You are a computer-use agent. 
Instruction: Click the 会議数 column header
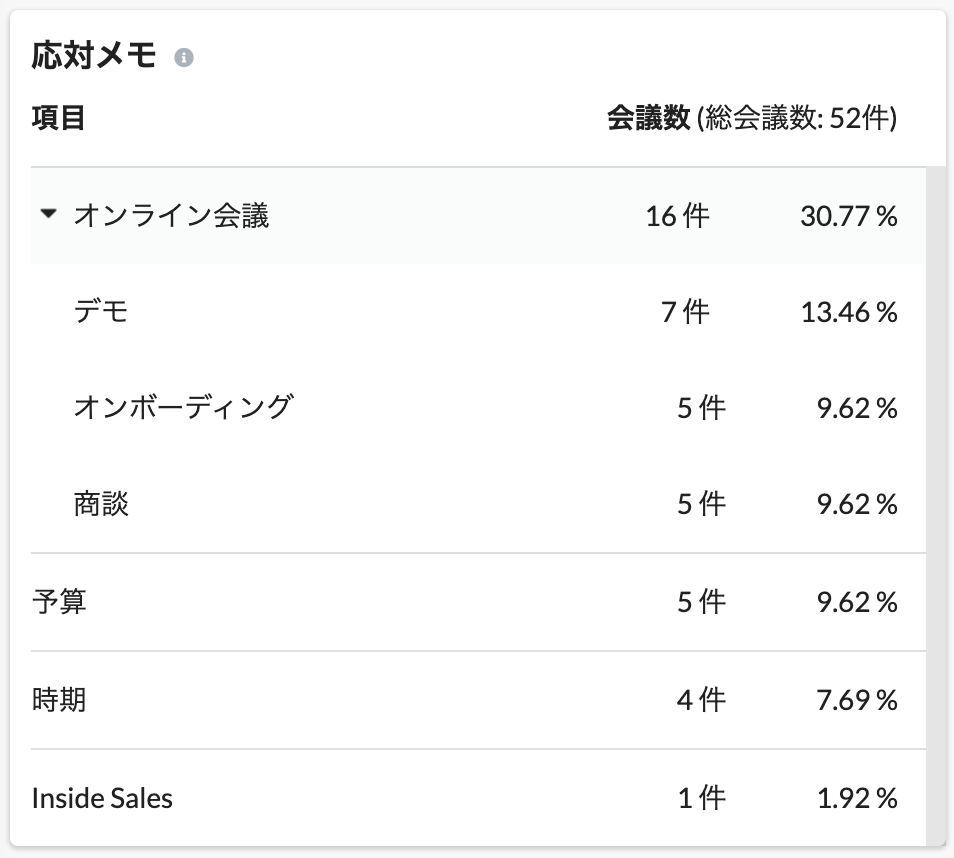(x=649, y=117)
